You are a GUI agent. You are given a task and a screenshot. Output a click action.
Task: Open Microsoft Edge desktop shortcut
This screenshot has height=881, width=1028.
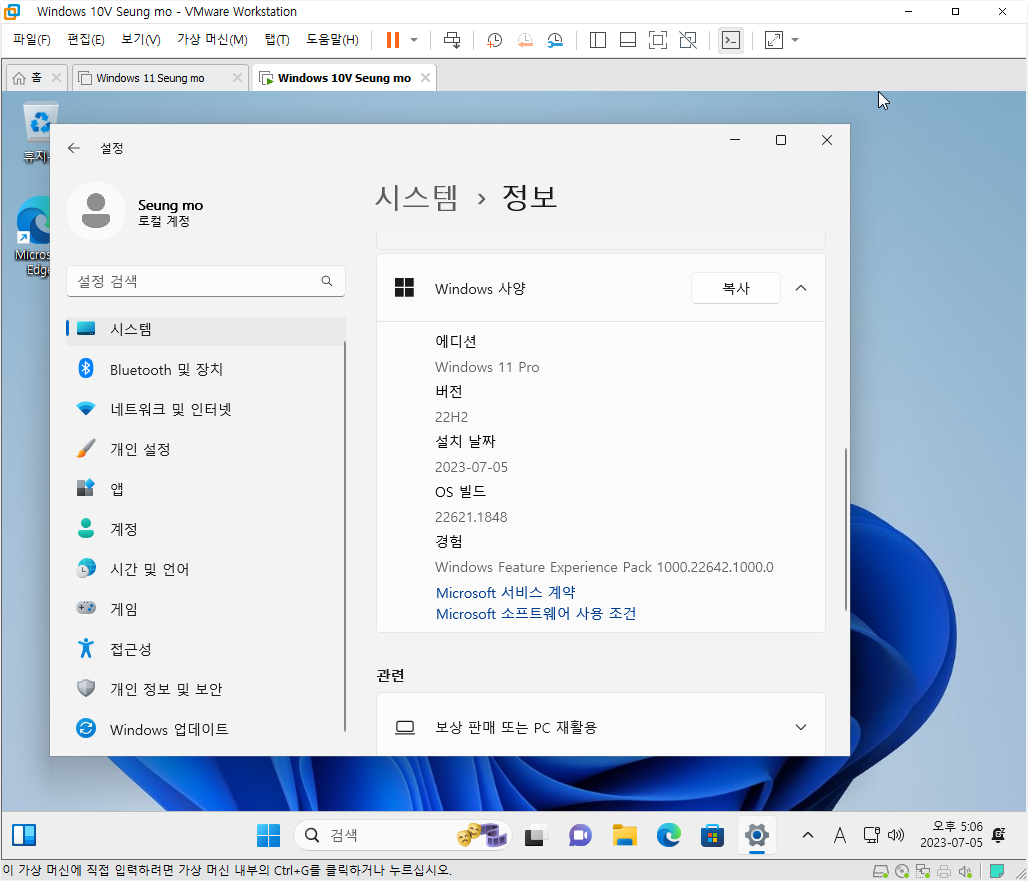coord(34,236)
